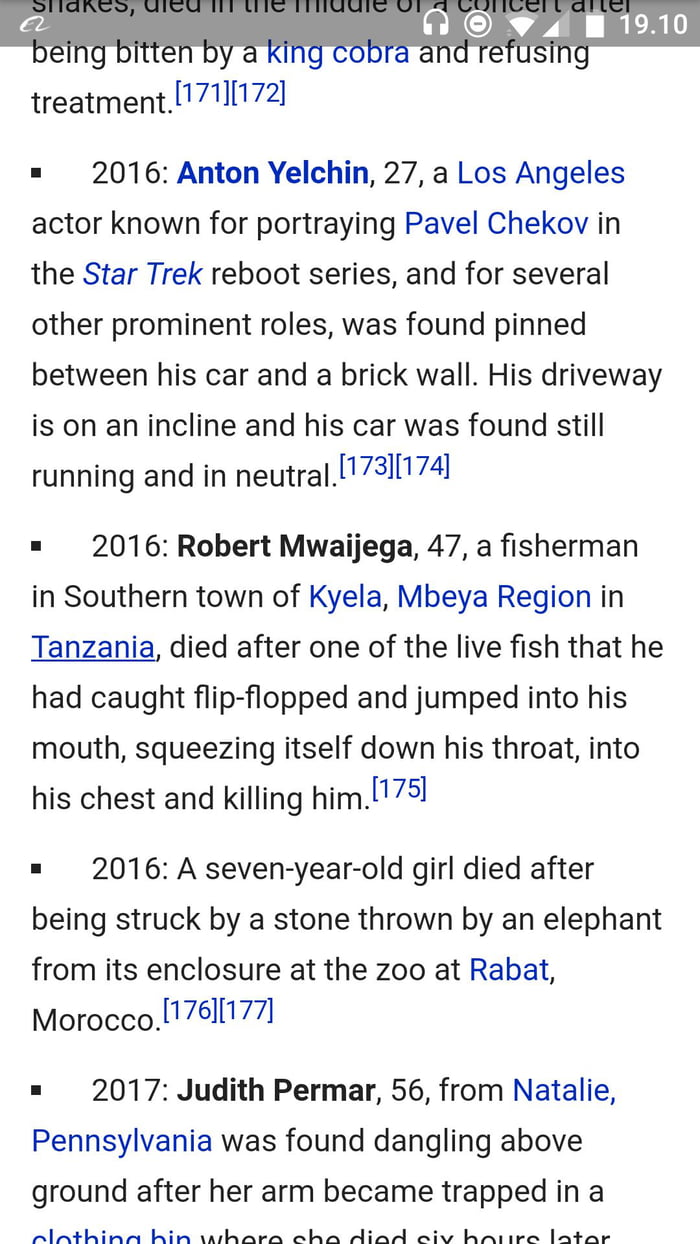Open the king cobra article link
The image size is (700, 1244).
(x=336, y=53)
